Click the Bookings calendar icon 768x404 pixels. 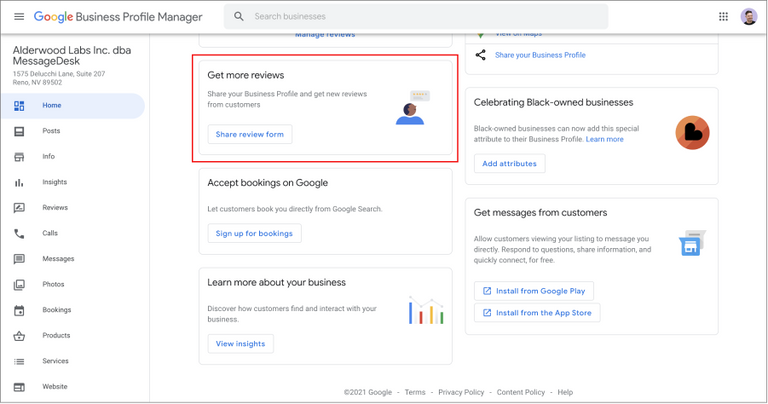(19, 310)
